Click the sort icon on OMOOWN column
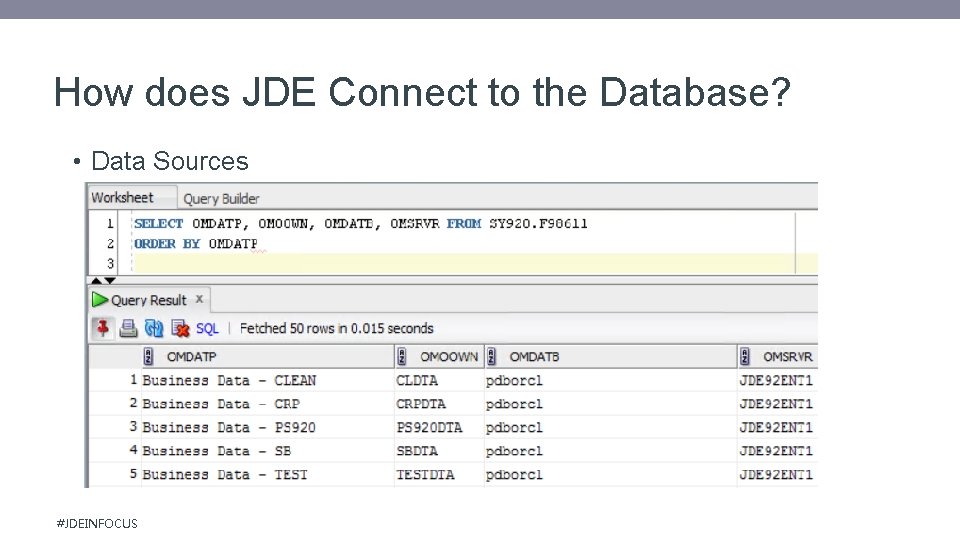The image size is (960, 540). pyautogui.click(x=402, y=357)
